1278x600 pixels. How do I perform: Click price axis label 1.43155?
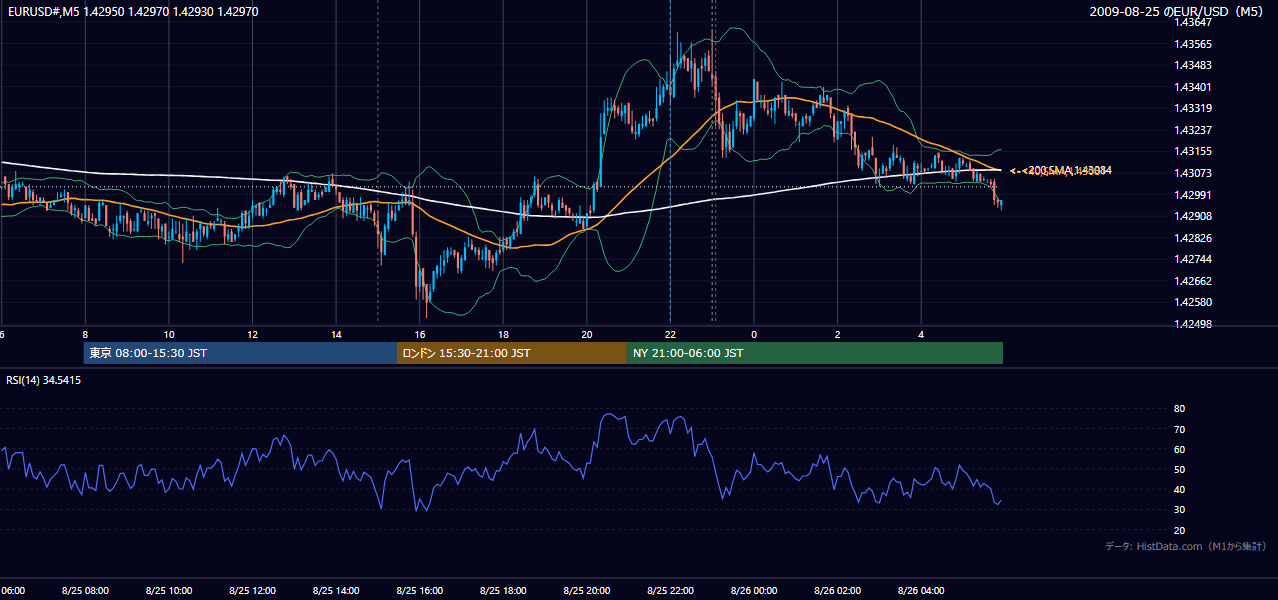[1193, 152]
